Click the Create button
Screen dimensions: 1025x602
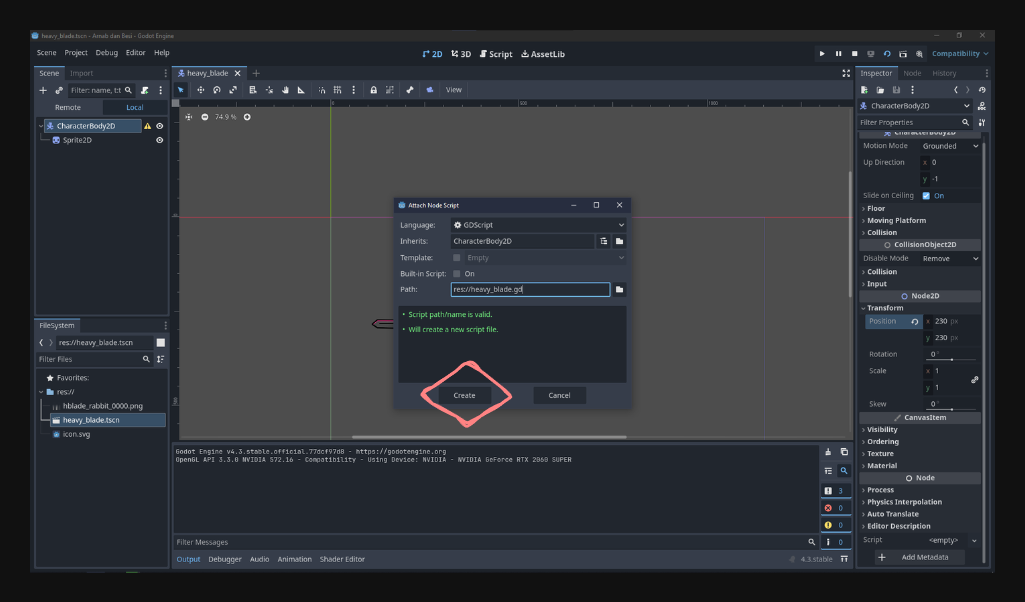[464, 395]
